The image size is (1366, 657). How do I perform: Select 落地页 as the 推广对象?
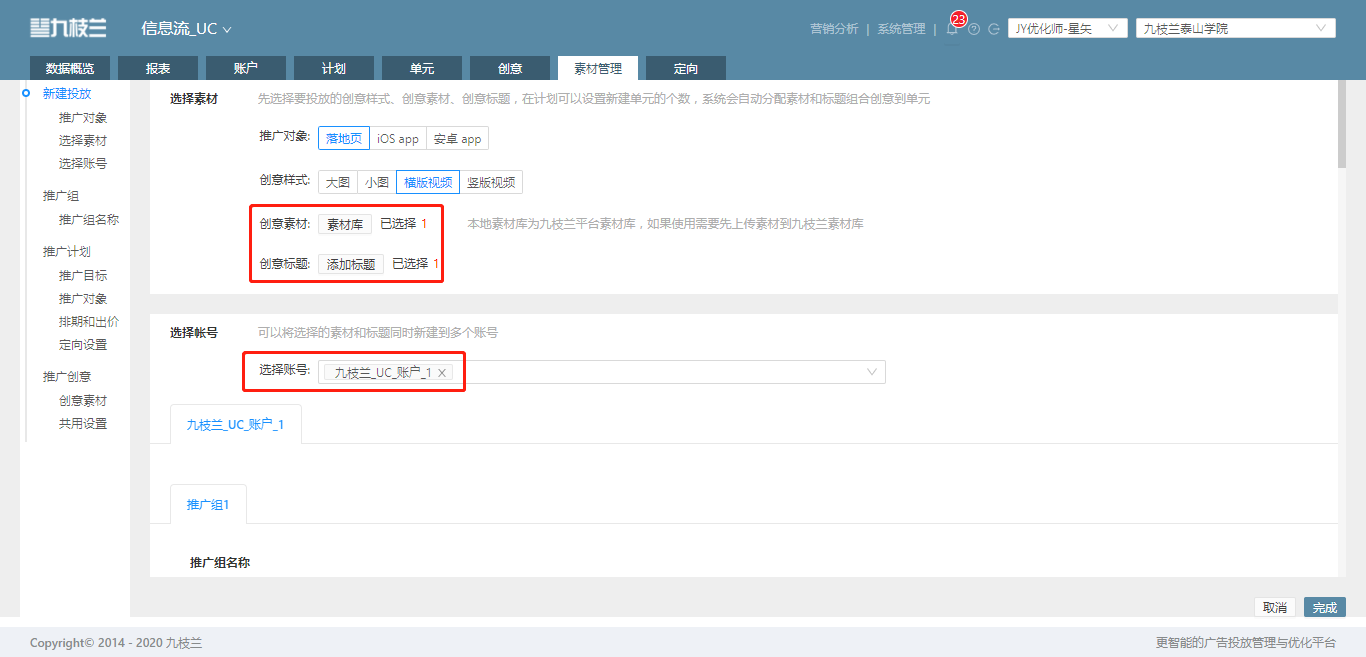[344, 138]
